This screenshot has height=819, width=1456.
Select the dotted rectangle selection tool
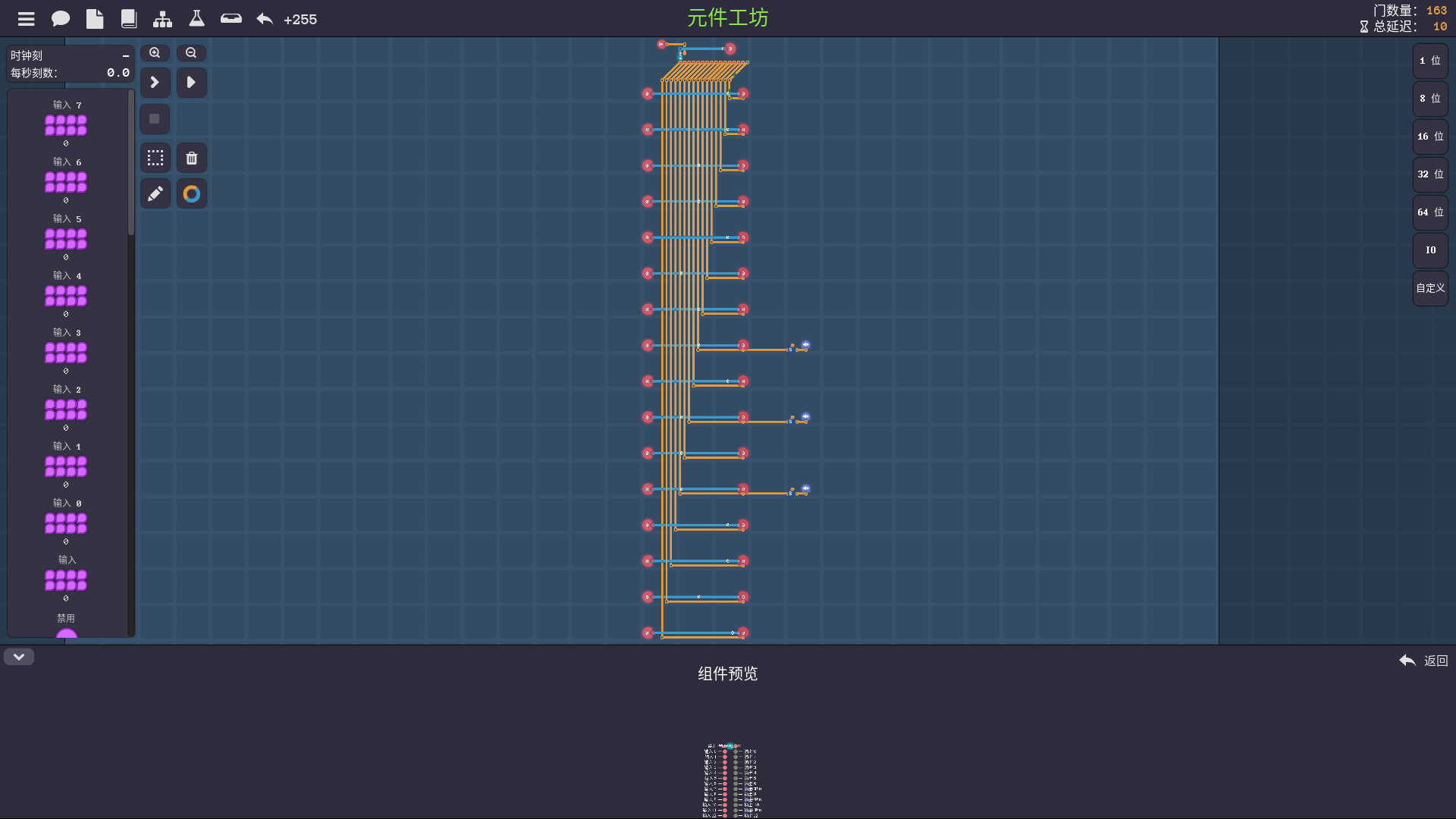coord(155,158)
